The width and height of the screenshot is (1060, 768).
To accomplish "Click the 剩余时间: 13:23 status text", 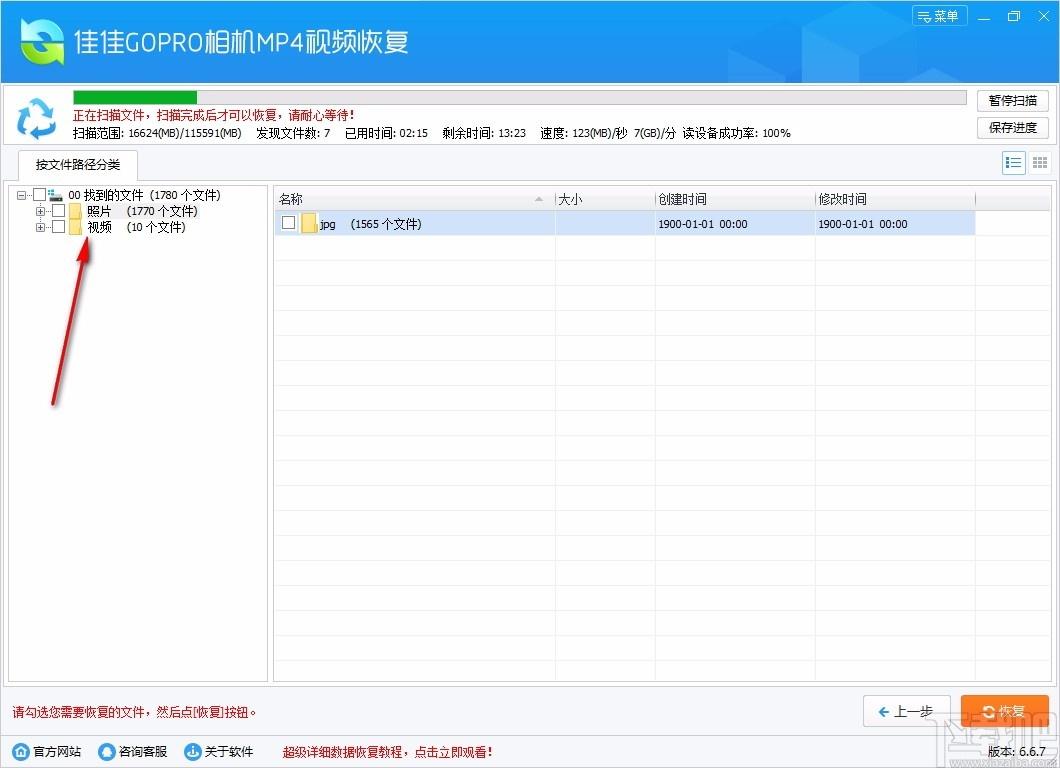I will [484, 133].
